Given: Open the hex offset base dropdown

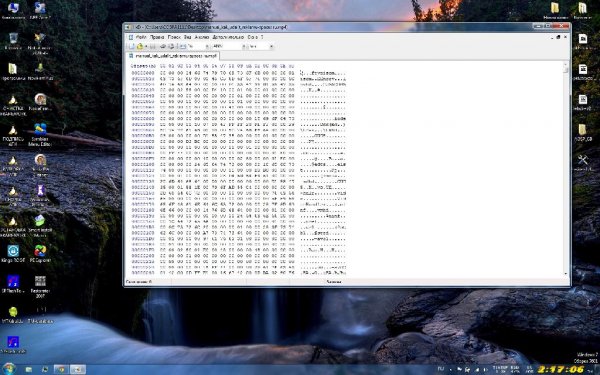Looking at the screenshot, I should tap(271, 46).
